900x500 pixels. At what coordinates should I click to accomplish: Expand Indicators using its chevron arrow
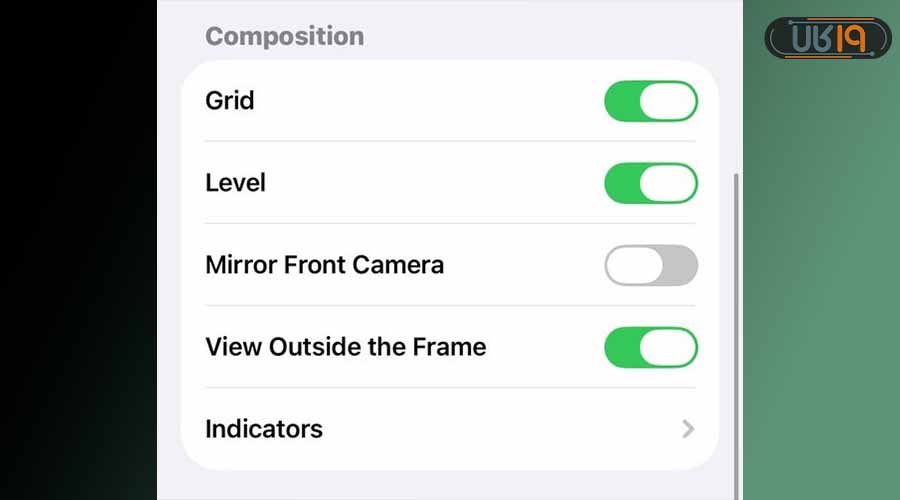tap(688, 429)
